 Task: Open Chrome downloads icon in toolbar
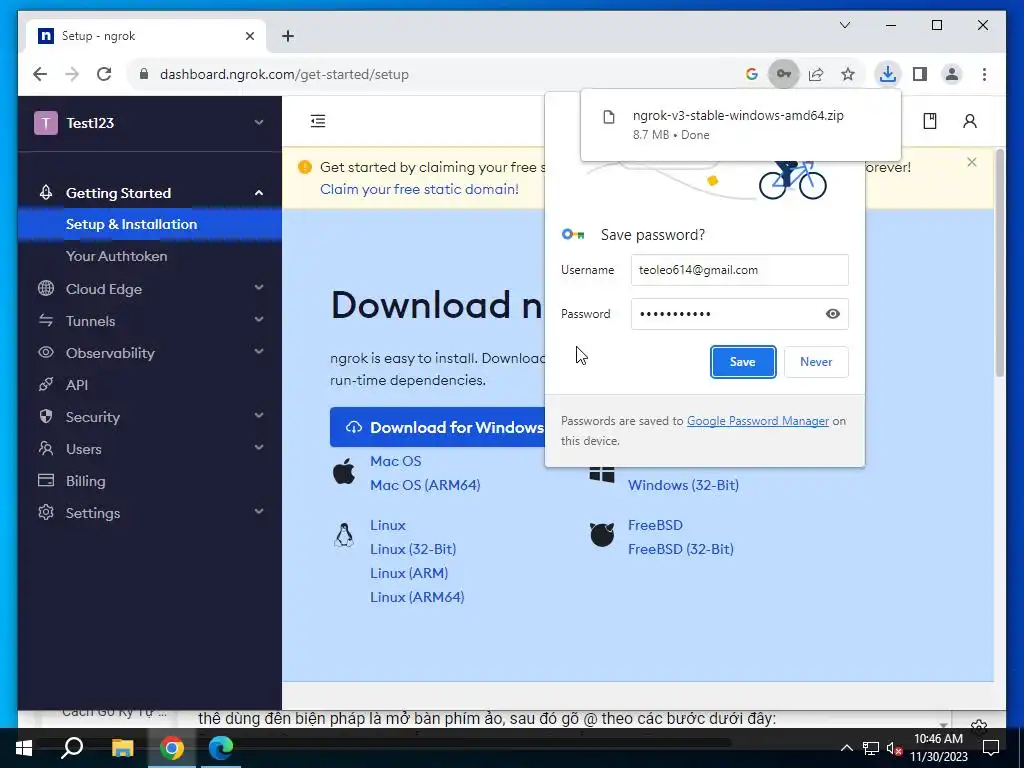tap(888, 74)
